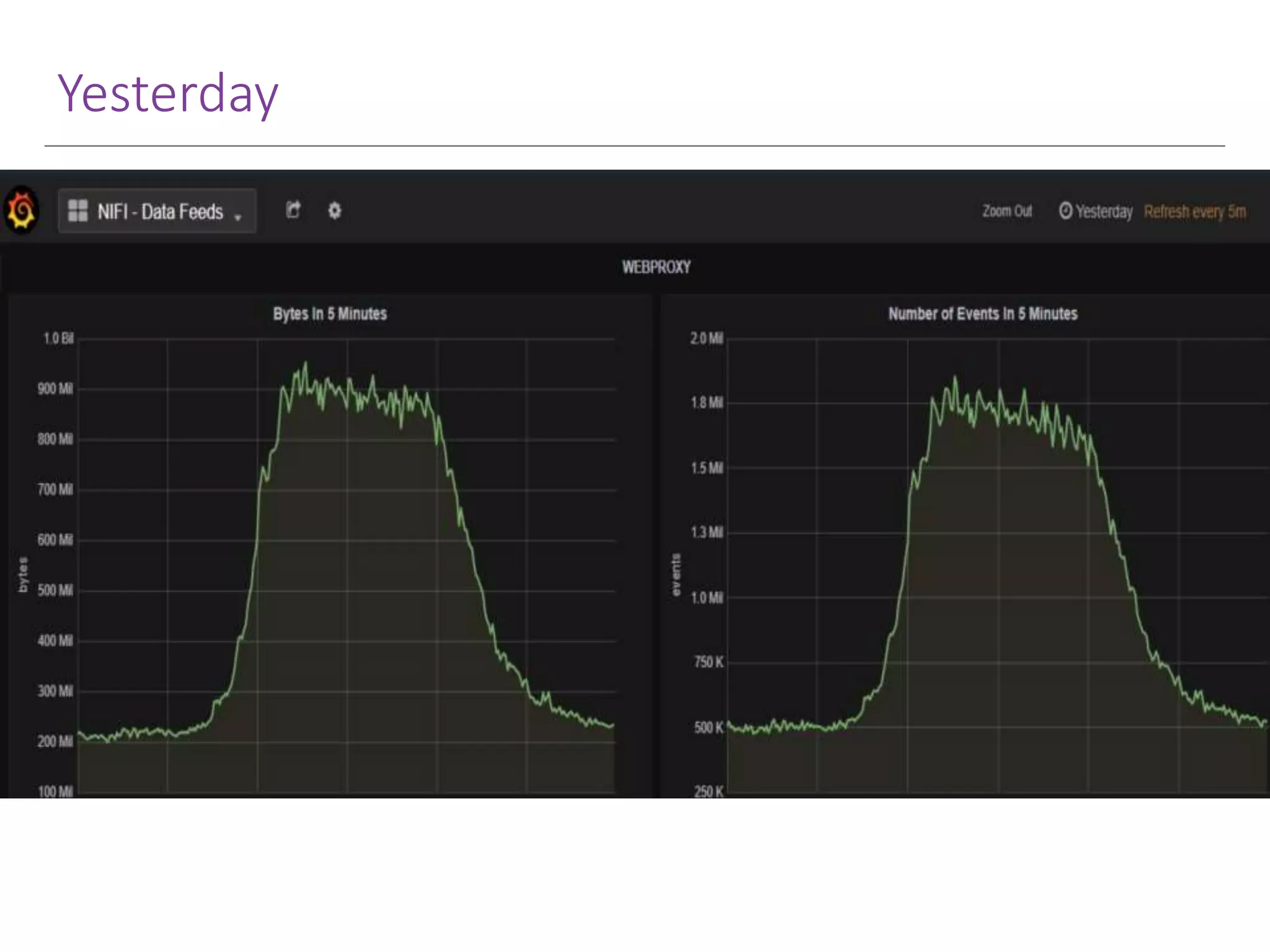Click the clock icon beside Yesterday
The width and height of the screenshot is (1270, 952).
1065,211
